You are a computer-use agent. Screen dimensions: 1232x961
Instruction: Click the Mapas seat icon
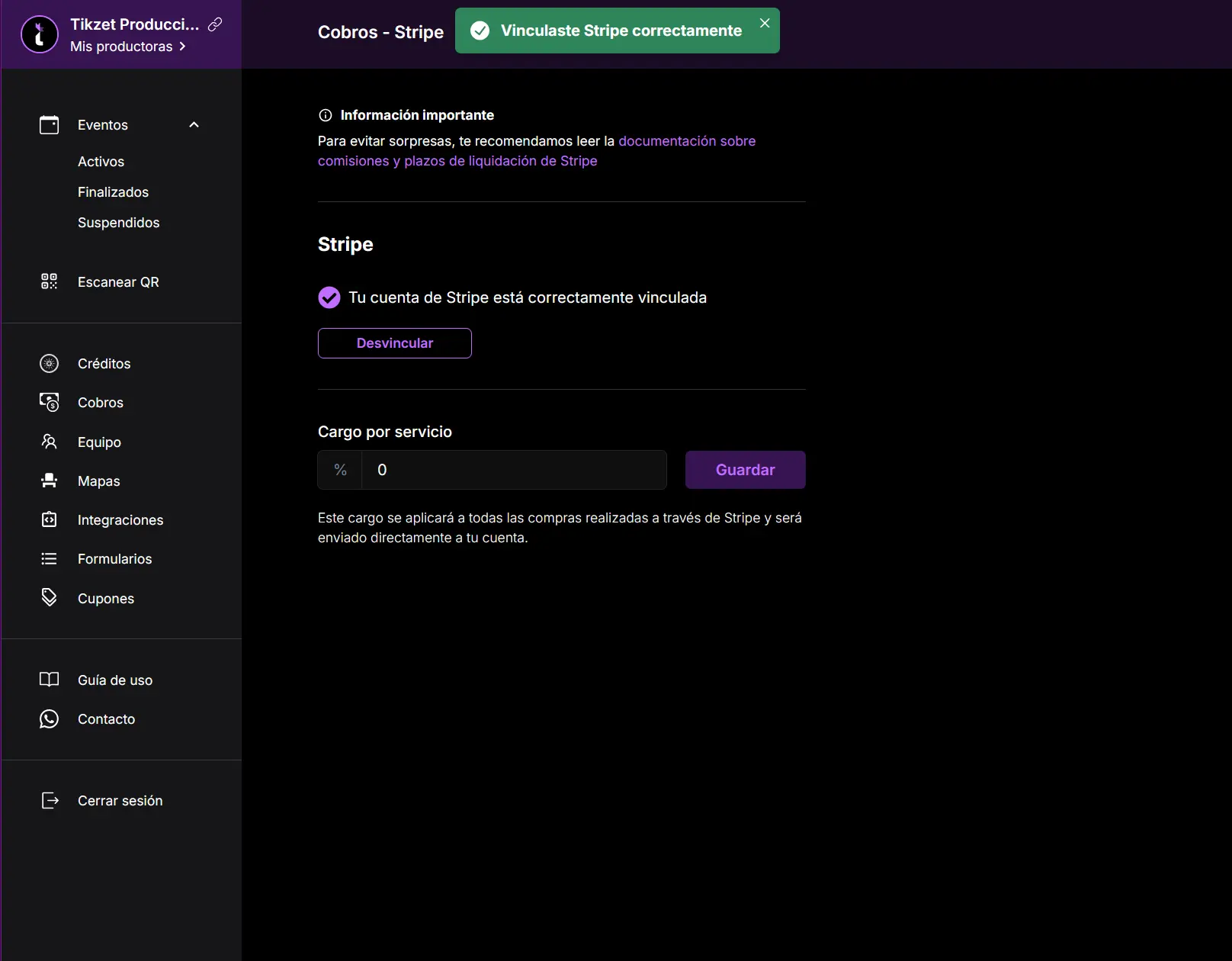(x=49, y=480)
